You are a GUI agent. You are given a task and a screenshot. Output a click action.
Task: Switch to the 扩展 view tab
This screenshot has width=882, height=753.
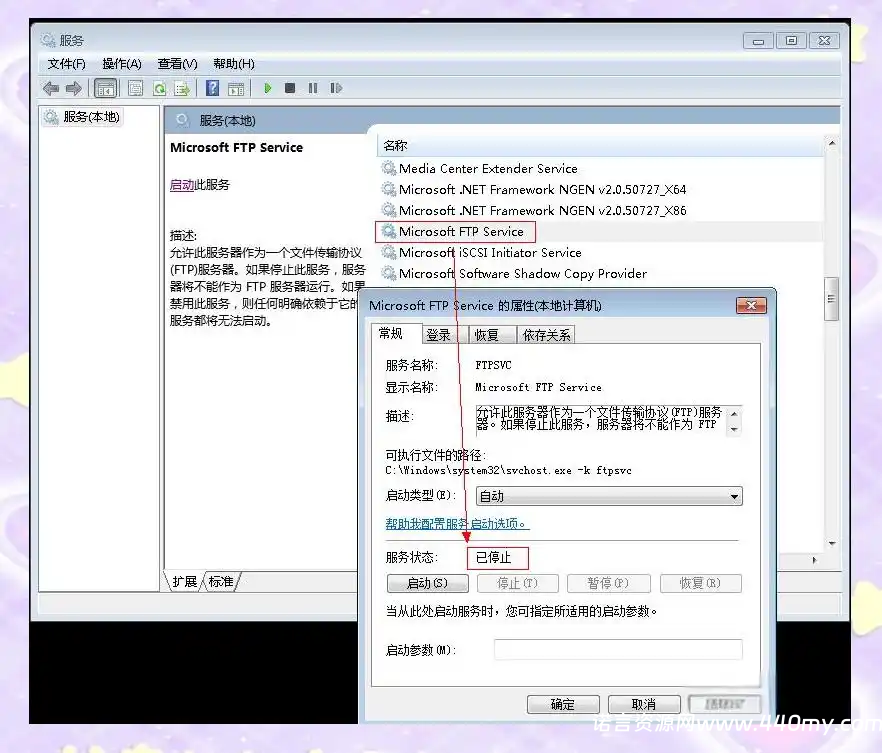[184, 581]
